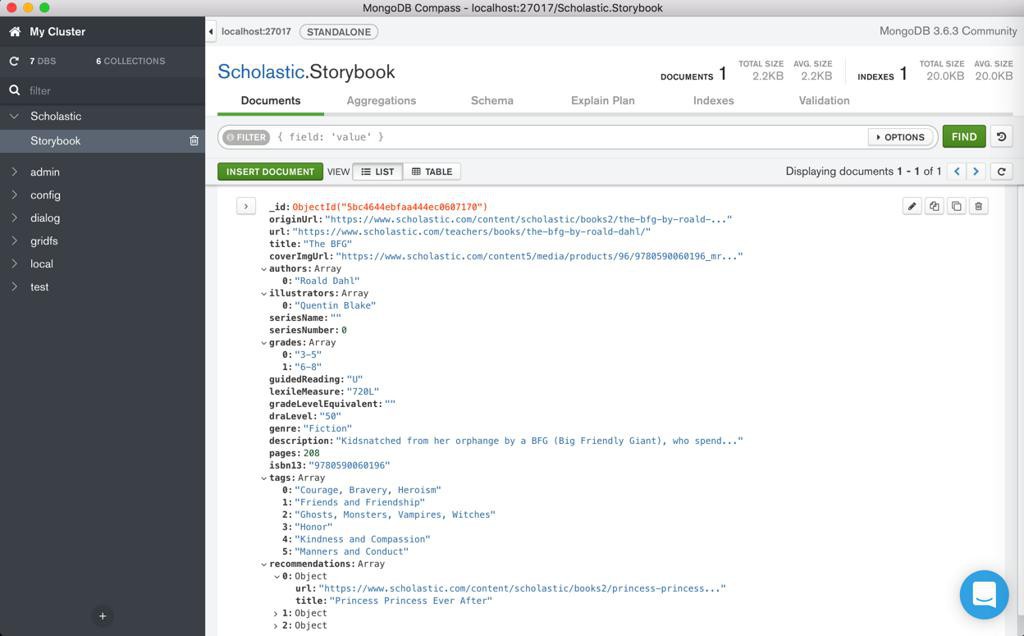Click the title value "The BFG"
This screenshot has width=1024, height=636.
pyautogui.click(x=327, y=244)
